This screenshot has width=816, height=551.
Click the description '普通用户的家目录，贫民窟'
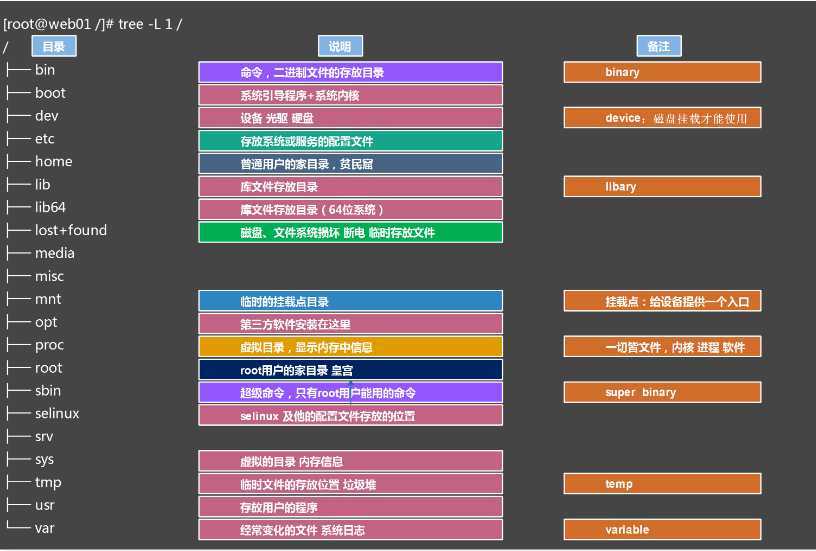tap(350, 164)
